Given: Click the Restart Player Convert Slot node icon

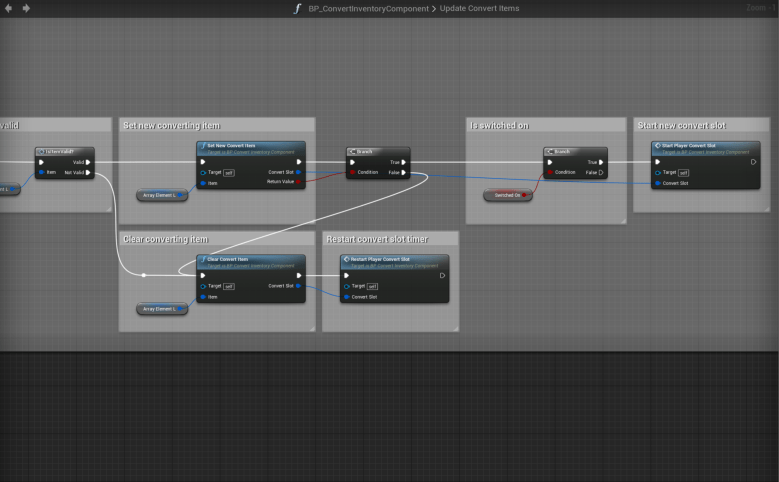Looking at the screenshot, I should click(x=346, y=259).
